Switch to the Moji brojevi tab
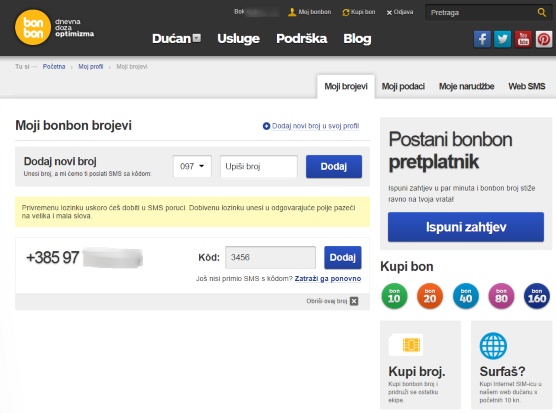The width and height of the screenshot is (556, 413). 346,86
